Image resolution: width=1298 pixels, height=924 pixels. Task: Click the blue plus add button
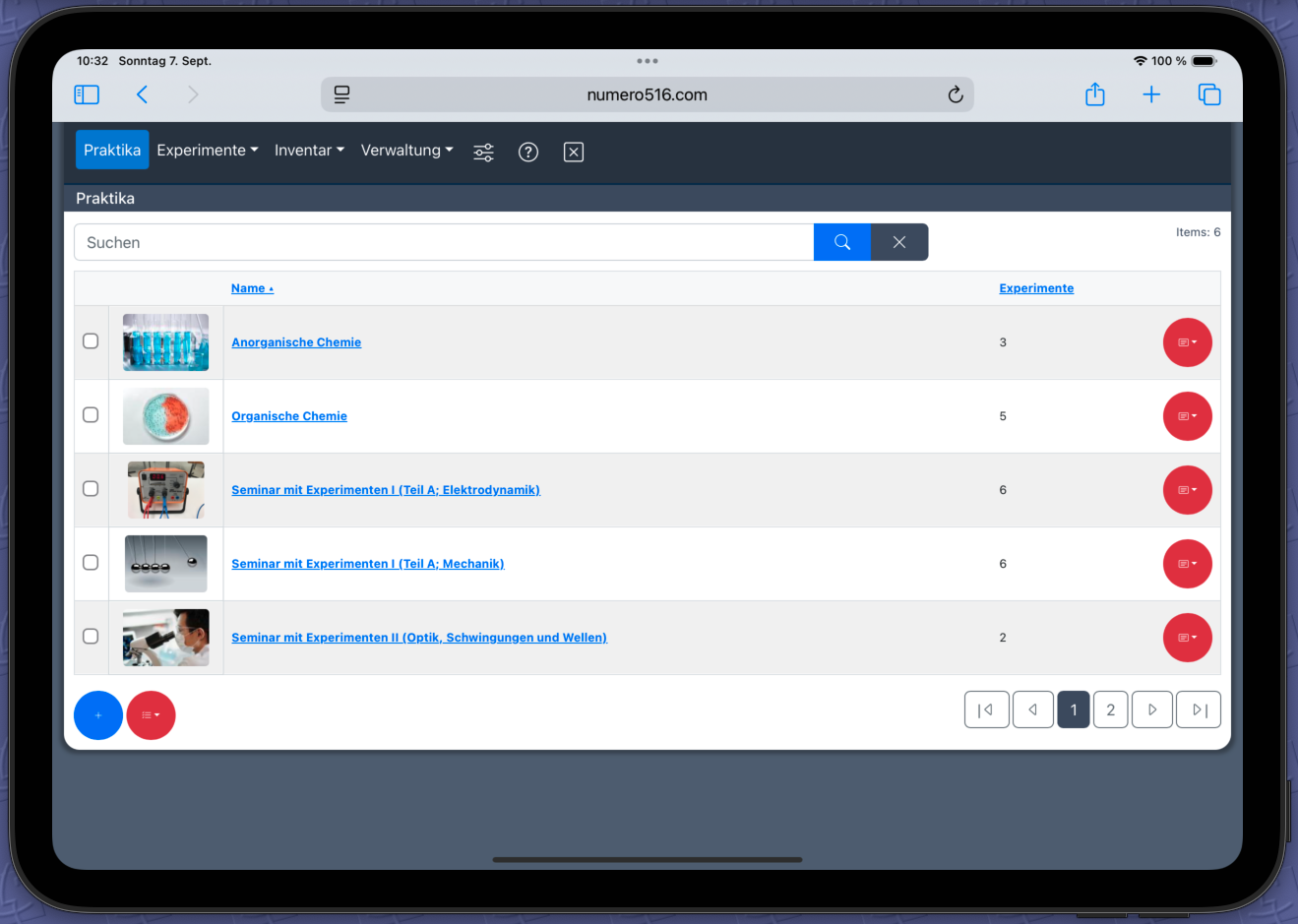pyautogui.click(x=98, y=715)
